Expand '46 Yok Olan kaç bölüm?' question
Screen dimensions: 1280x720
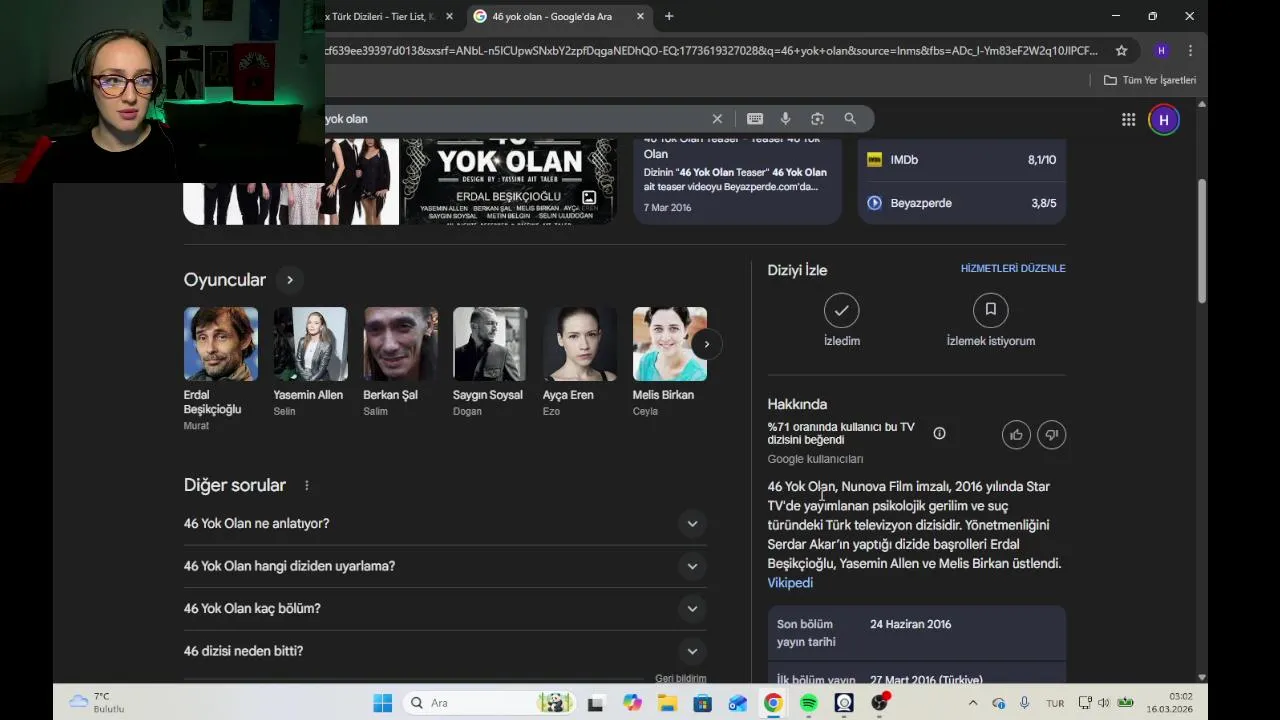click(x=445, y=609)
